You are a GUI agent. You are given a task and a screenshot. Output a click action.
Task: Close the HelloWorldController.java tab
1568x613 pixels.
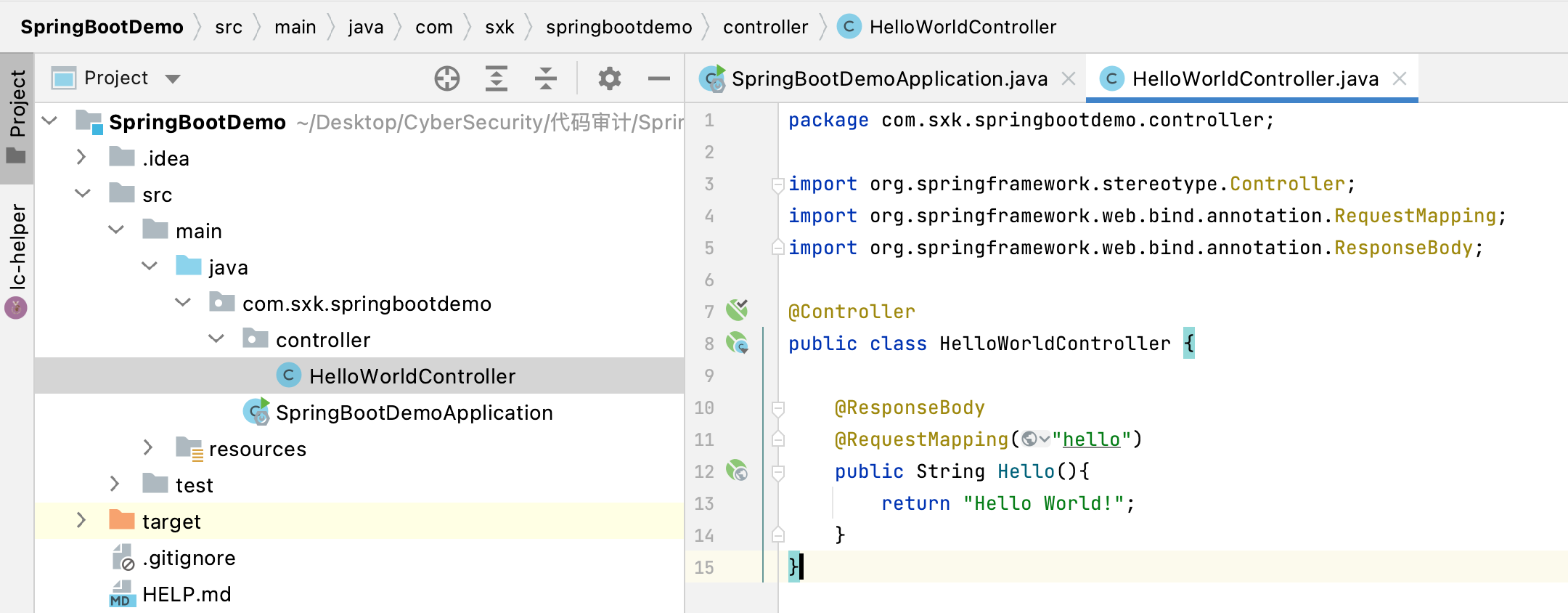click(x=1400, y=78)
